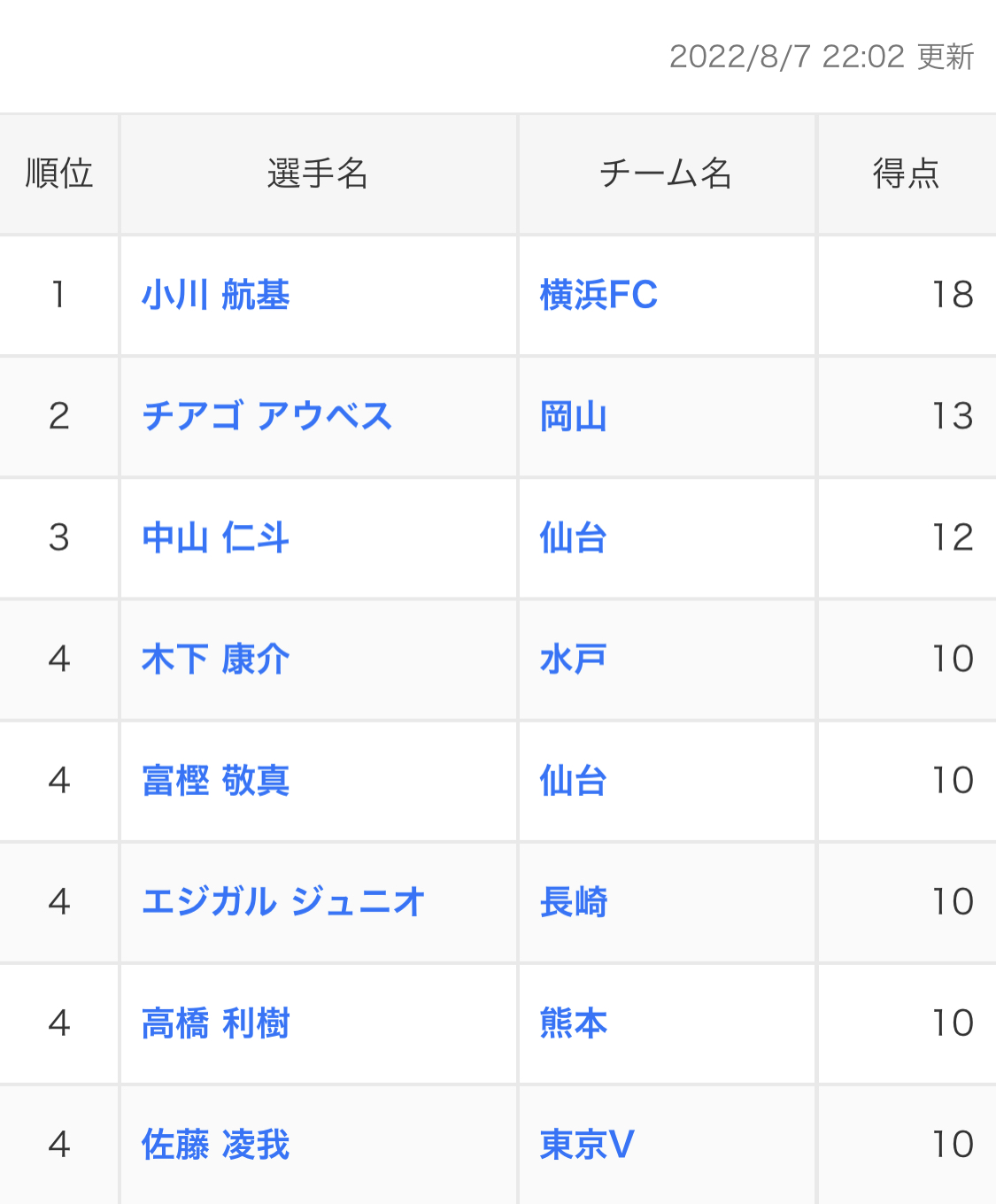Open player link 木下 康介
996x1204 pixels.
pos(215,659)
